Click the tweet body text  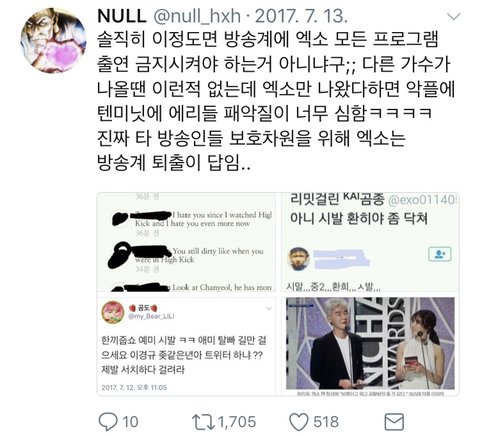[x=276, y=101]
